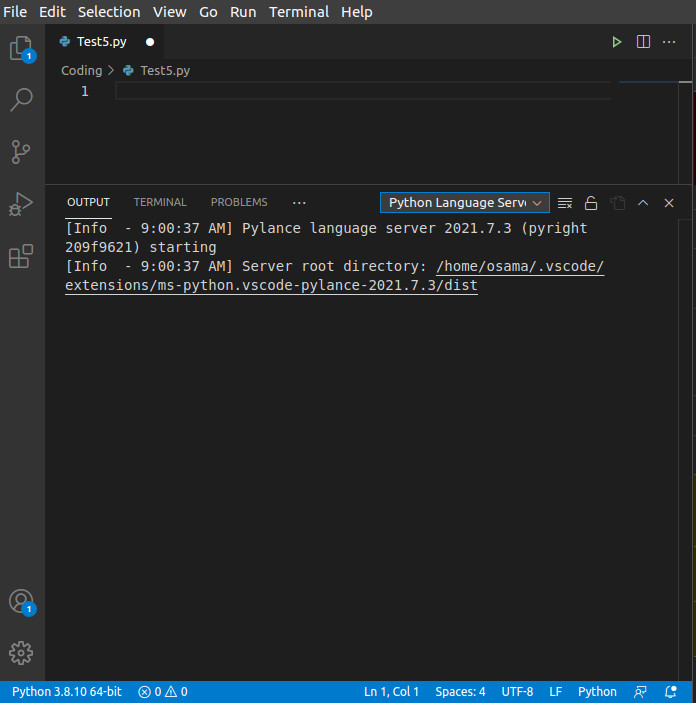
Task: Open the View menu
Action: pos(170,12)
